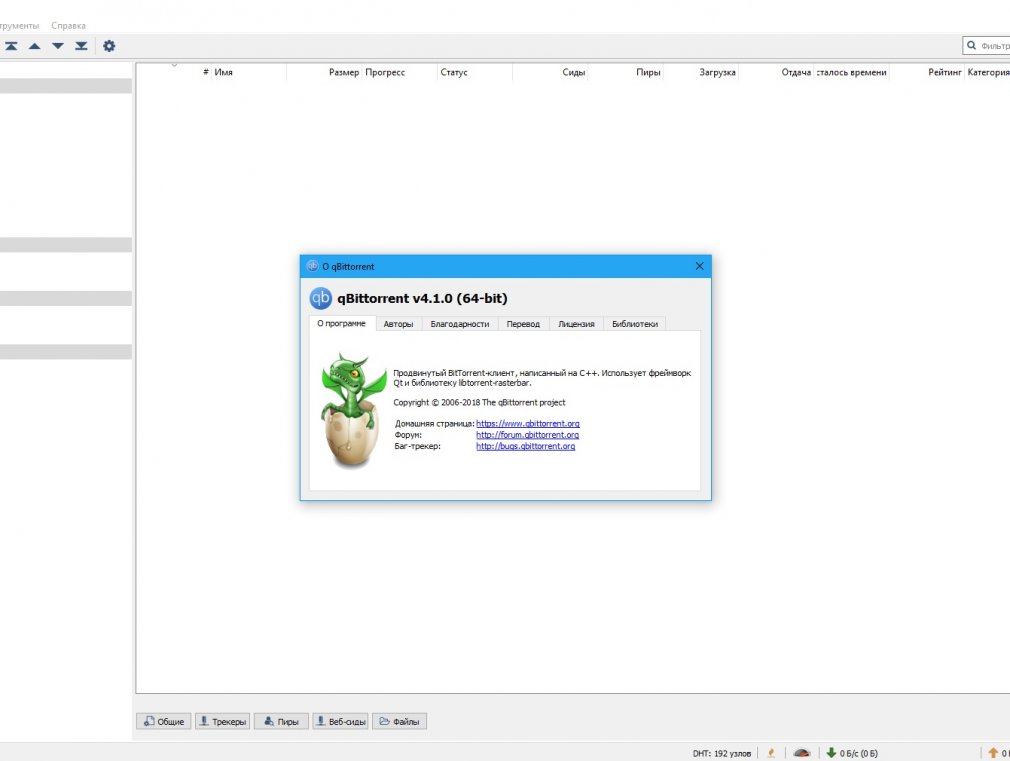The height and width of the screenshot is (761, 1010).
Task: Sort torrents by Рейтинг column
Action: click(927, 72)
